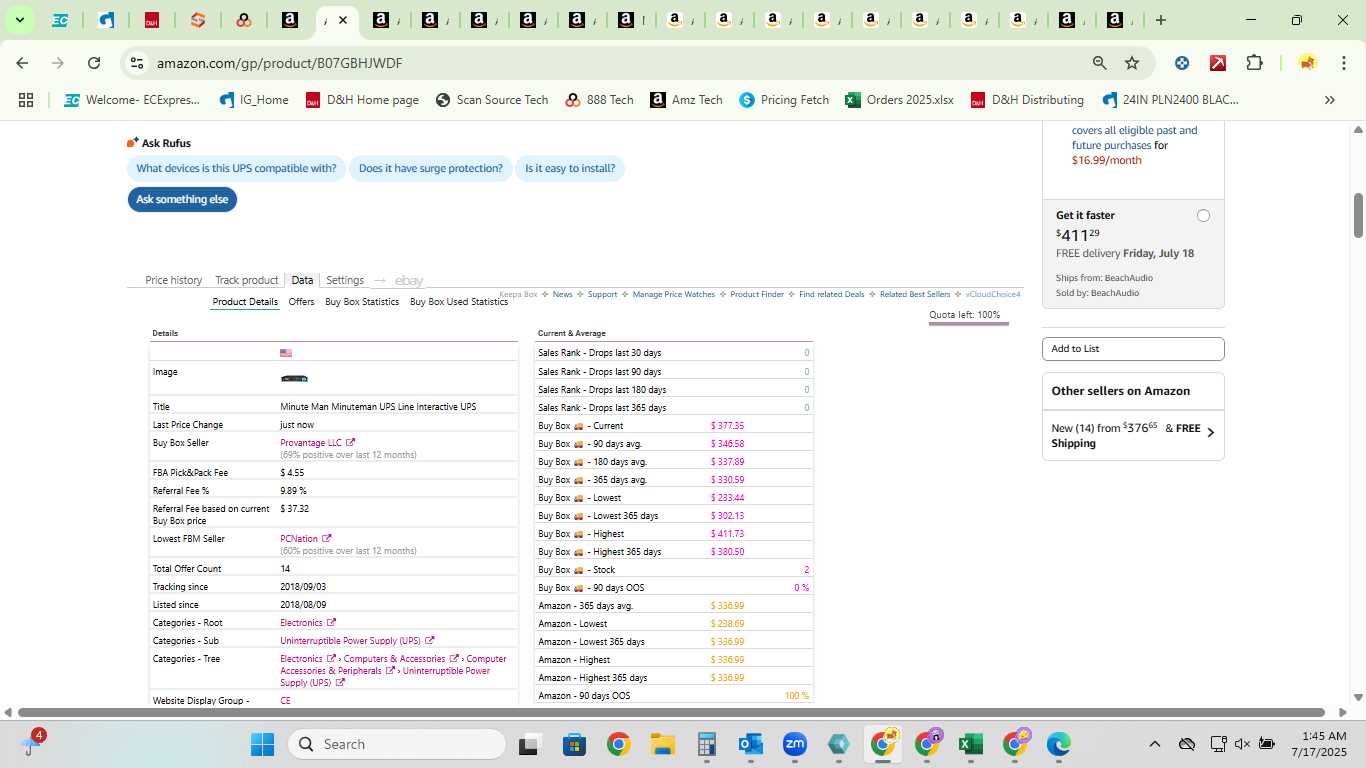
Task: Open the Chrome apps grid icon
Action: (x=26, y=100)
